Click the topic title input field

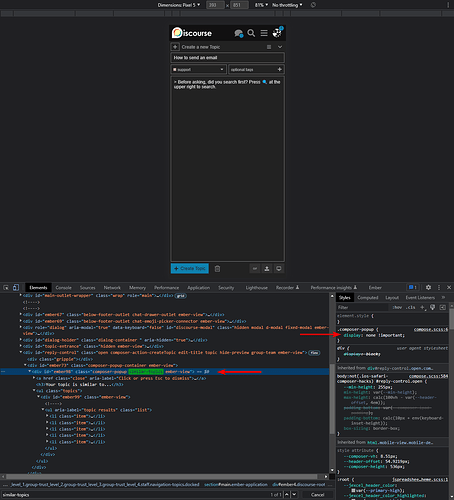[x=227, y=58]
